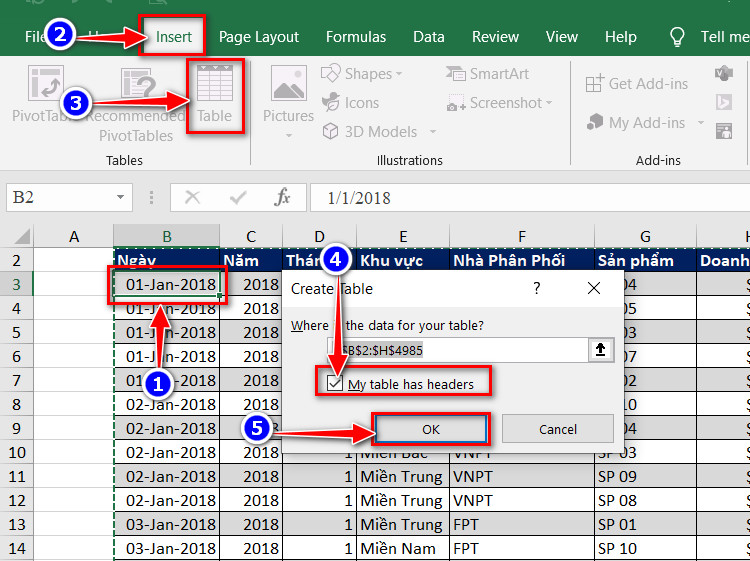Click the People Graph add-in icon
The height and width of the screenshot is (561, 750).
(724, 131)
